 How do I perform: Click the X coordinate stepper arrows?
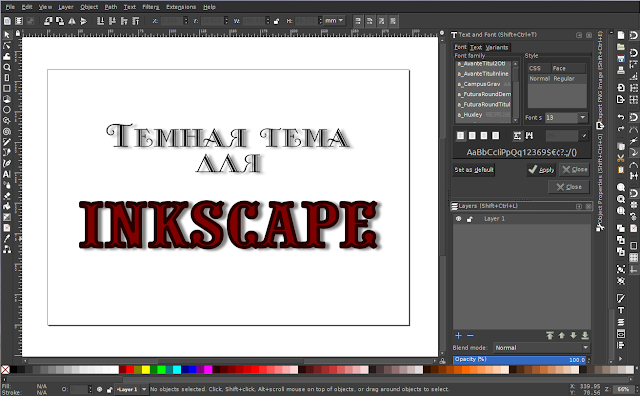[x=186, y=21]
